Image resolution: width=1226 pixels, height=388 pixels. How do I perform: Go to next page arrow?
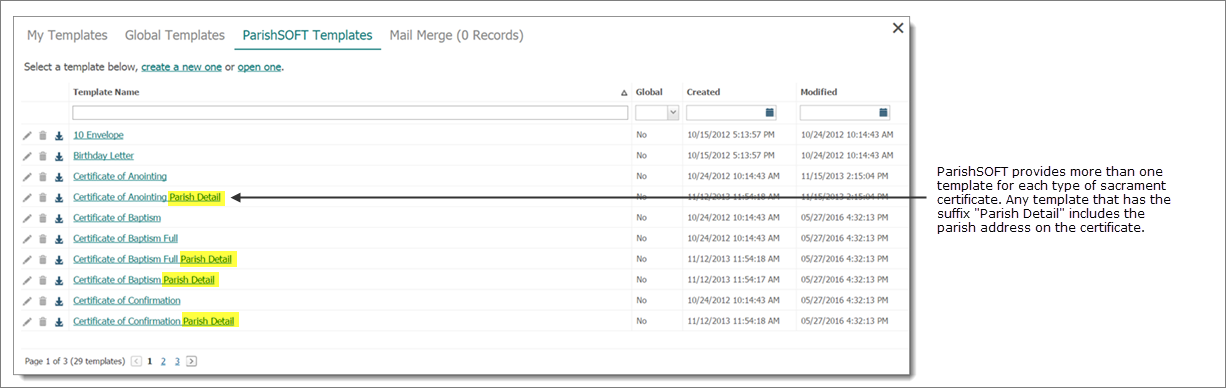click(191, 361)
